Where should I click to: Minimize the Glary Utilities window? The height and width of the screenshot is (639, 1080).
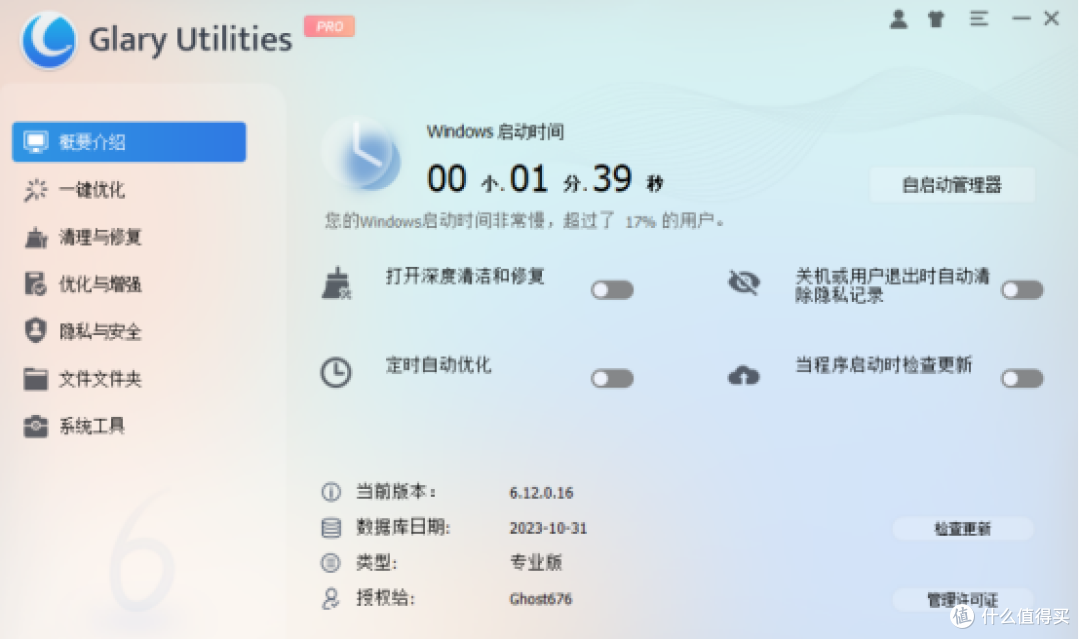[1021, 19]
